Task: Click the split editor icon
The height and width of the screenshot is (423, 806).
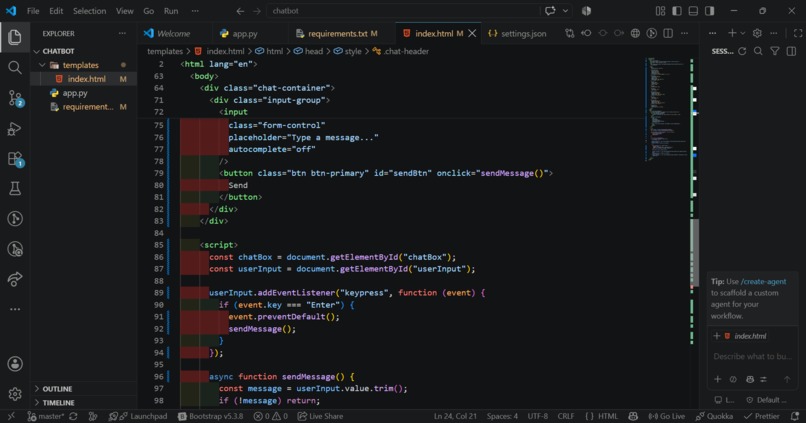Action: point(668,33)
